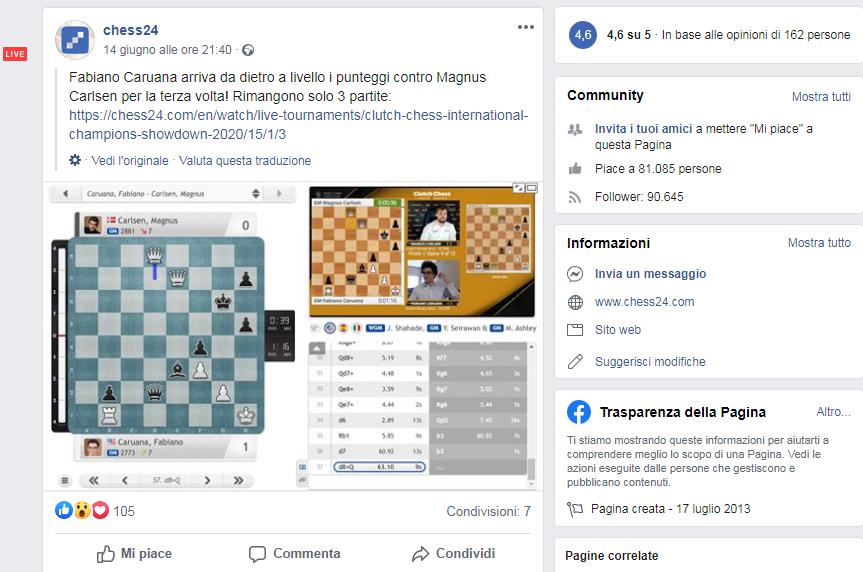
Task: Click the Sito web link
Action: click(618, 330)
